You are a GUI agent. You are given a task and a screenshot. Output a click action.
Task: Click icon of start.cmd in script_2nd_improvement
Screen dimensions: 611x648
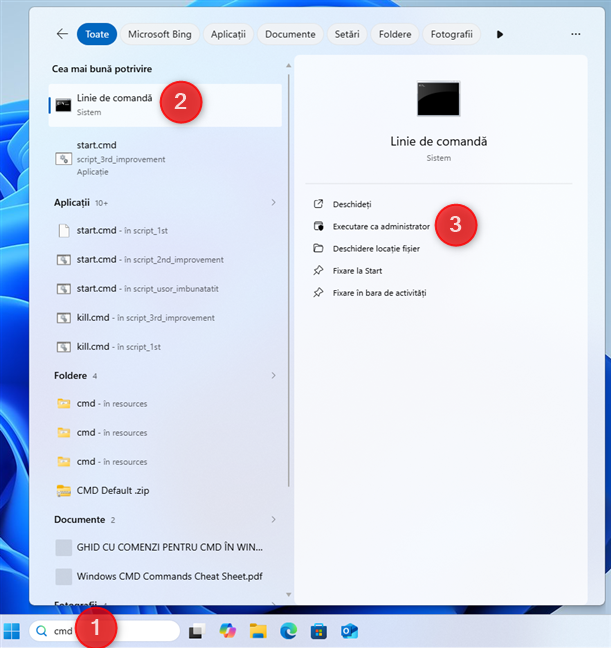pos(63,260)
